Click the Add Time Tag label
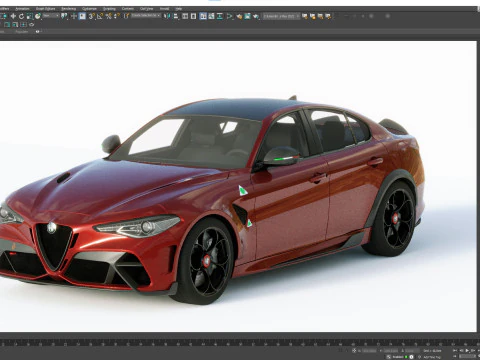This screenshot has height=360, width=480. point(432,357)
